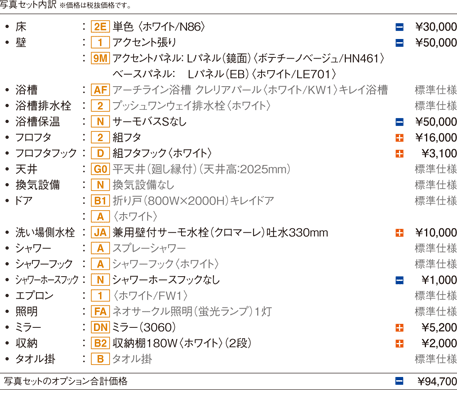Click the 9M accent panel code box
This screenshot has height=401, width=458.
100,58
